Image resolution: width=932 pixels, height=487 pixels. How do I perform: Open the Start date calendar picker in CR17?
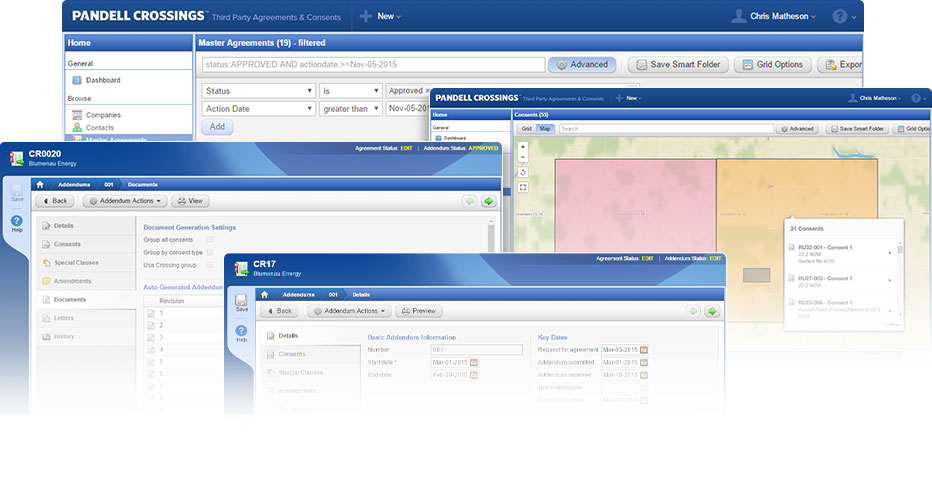(x=474, y=362)
